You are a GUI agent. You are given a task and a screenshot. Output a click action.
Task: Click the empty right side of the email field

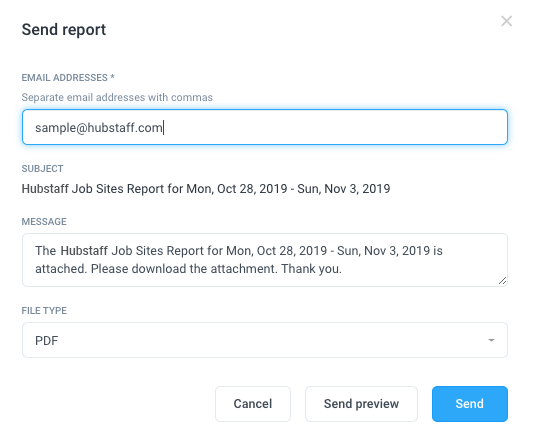click(x=337, y=127)
